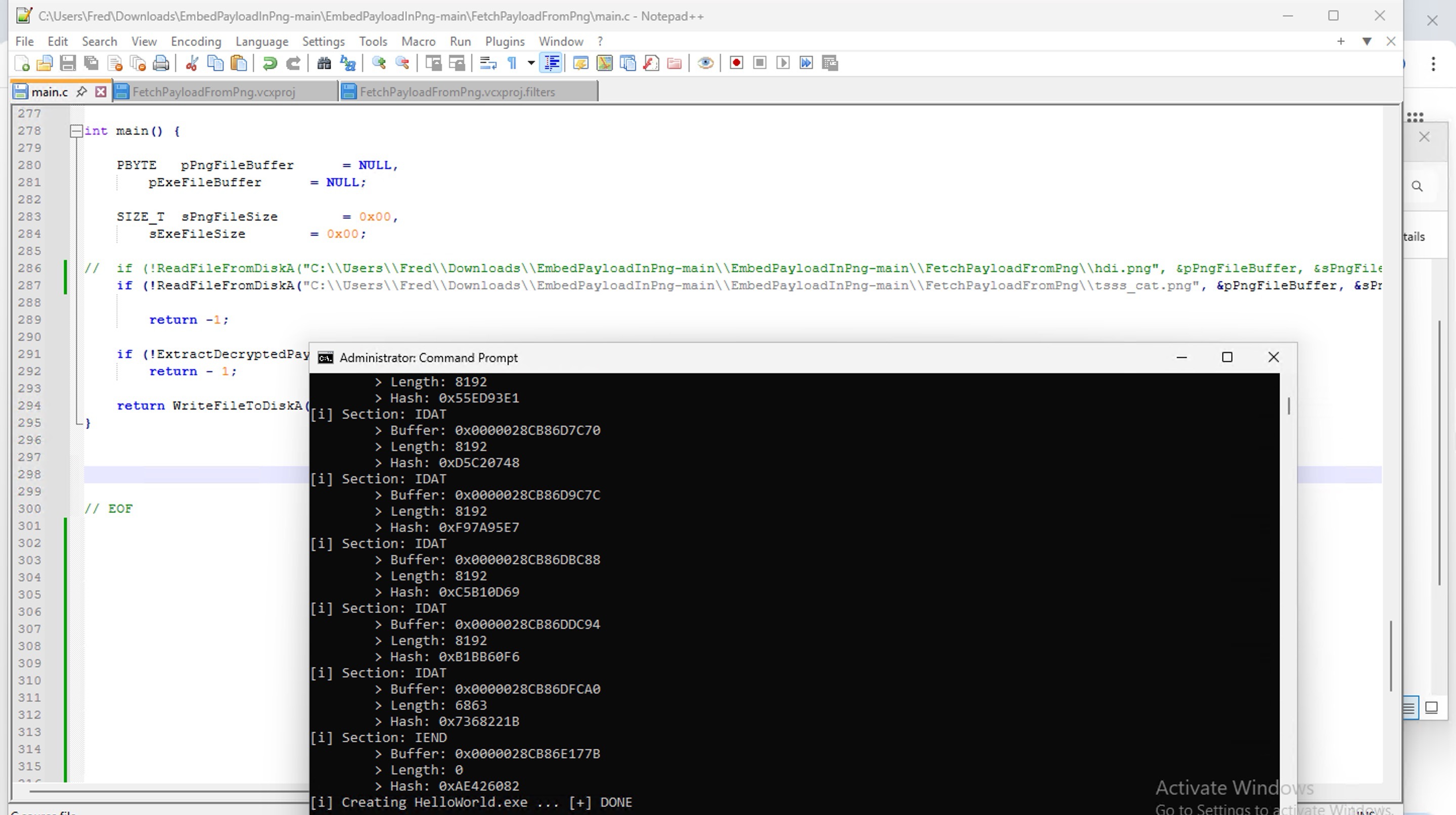Open the Edit menu
1456x815 pixels.
(x=58, y=41)
